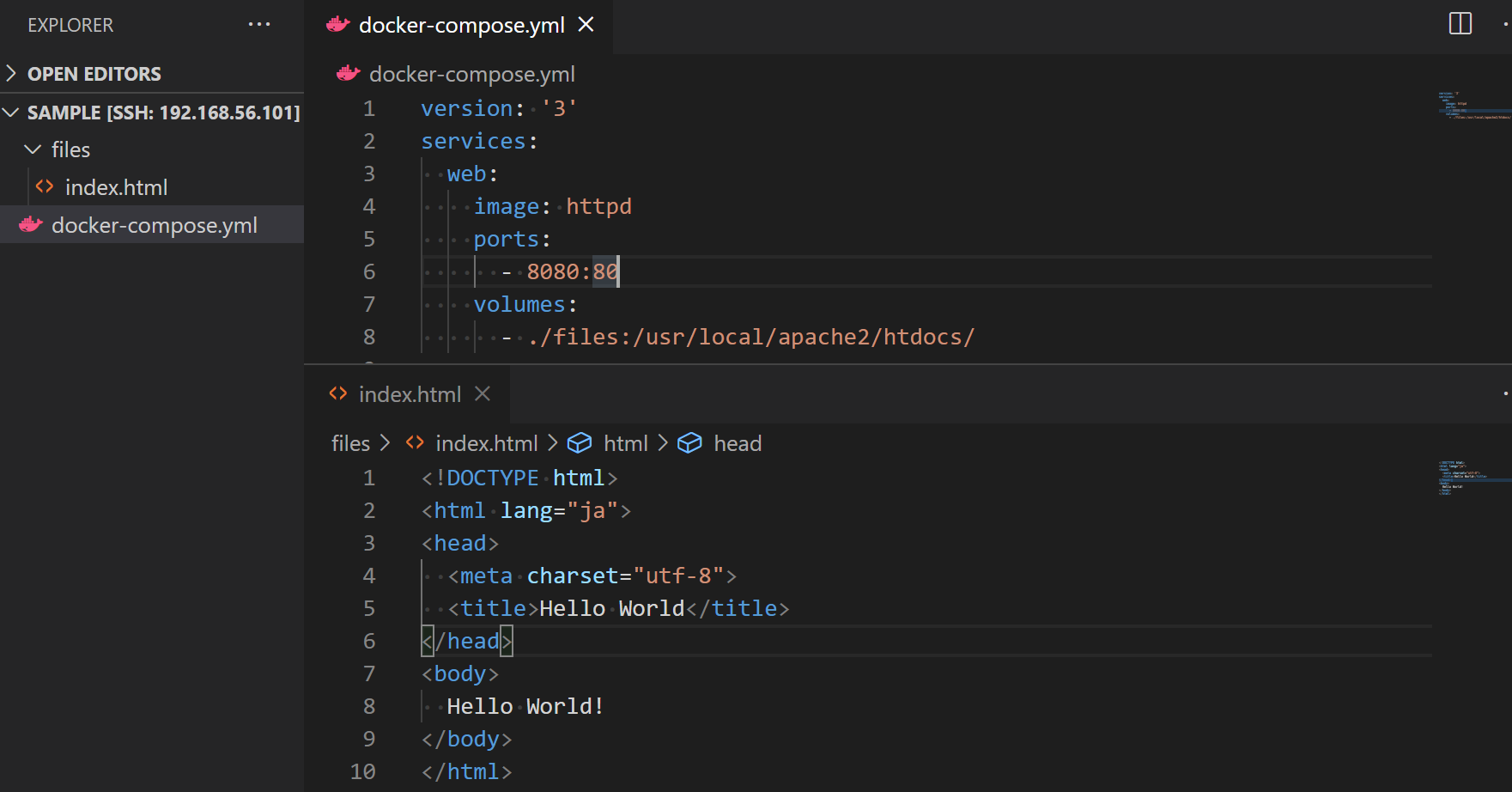Click the HTML file icon next to index.html in Explorer

pyautogui.click(x=44, y=186)
